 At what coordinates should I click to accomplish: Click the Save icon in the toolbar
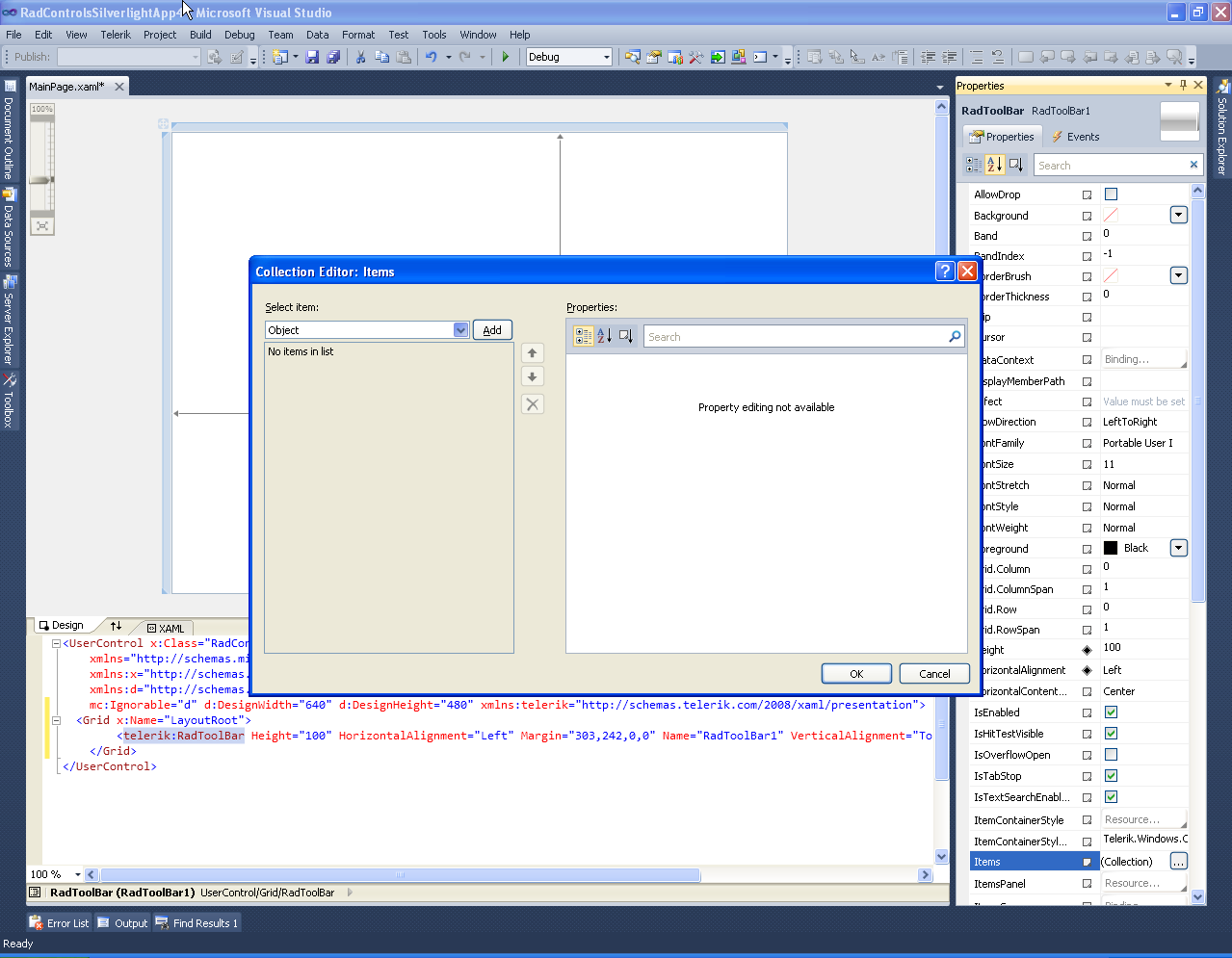pos(312,57)
